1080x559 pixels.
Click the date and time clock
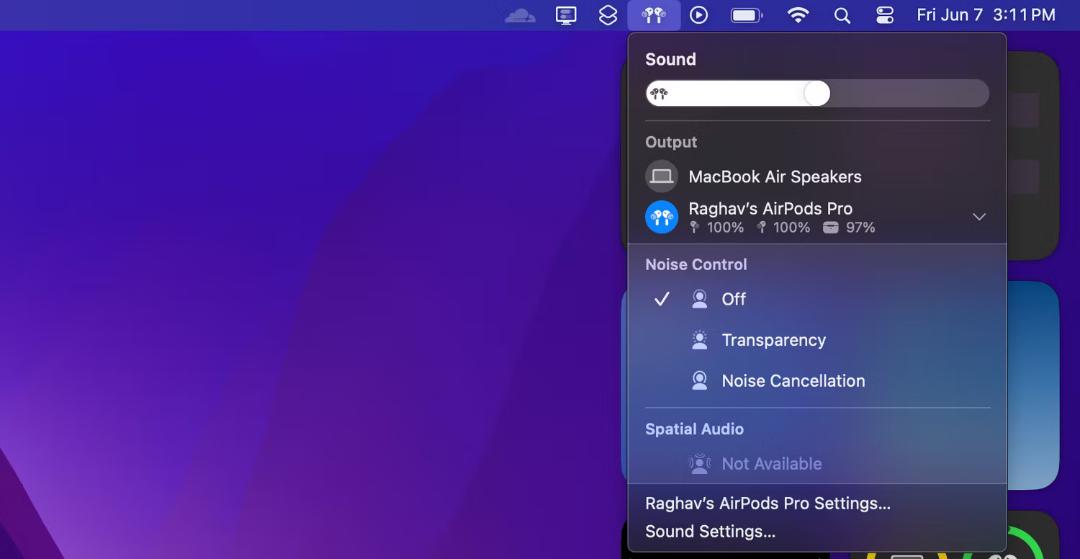pyautogui.click(x=986, y=15)
